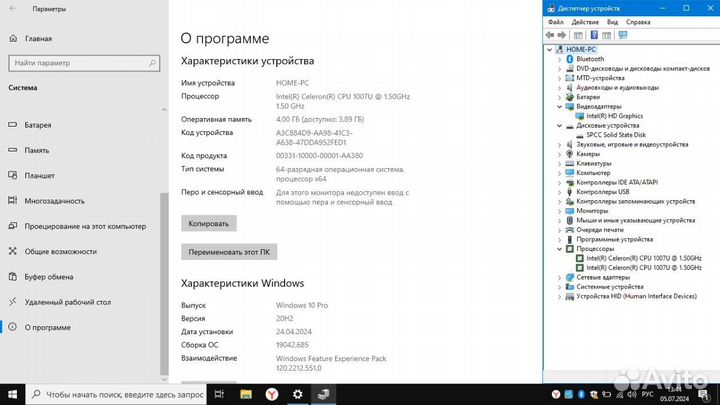Open Общие возможности settings page

(x=52, y=251)
